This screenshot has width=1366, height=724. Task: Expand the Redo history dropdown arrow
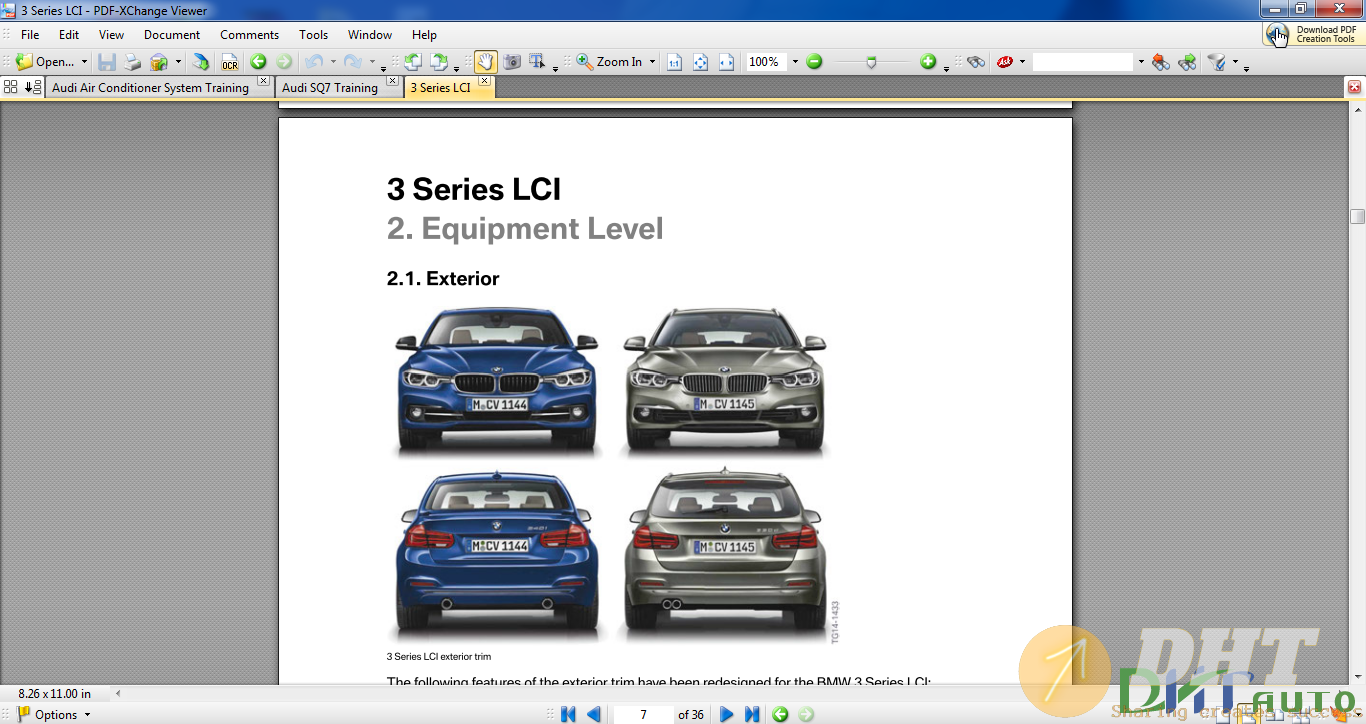pyautogui.click(x=371, y=62)
